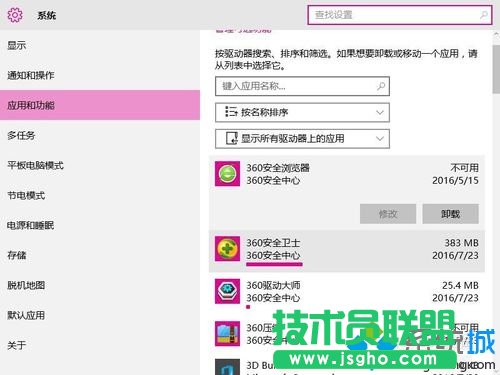Image resolution: width=500 pixels, height=375 pixels.
Task: Click the sort list icon beside 按名称排序
Action: pyautogui.click(x=231, y=112)
